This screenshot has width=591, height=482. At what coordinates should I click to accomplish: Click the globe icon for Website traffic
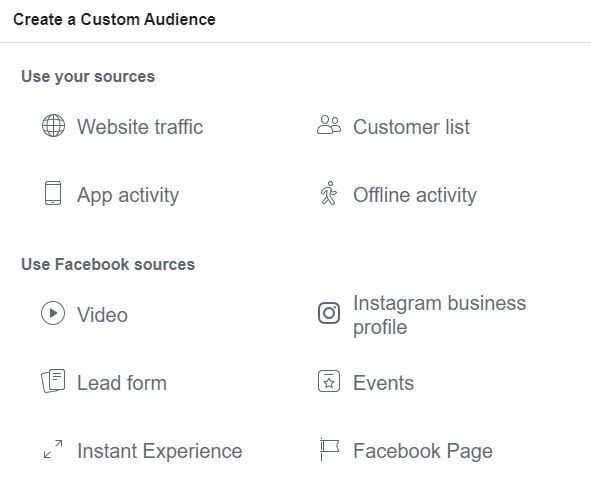point(53,125)
